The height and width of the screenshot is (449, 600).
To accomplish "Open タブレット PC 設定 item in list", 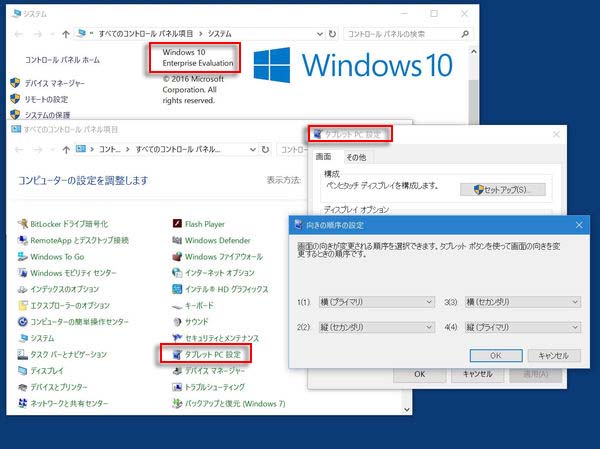I will (x=207, y=354).
